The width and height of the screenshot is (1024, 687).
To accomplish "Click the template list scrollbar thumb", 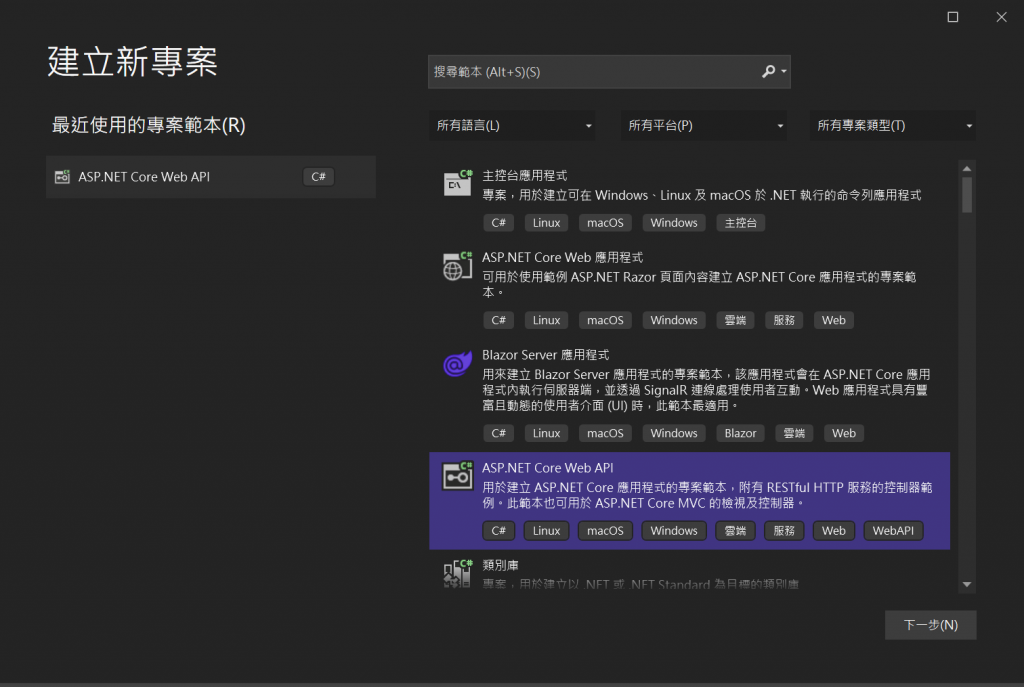I will [967, 195].
